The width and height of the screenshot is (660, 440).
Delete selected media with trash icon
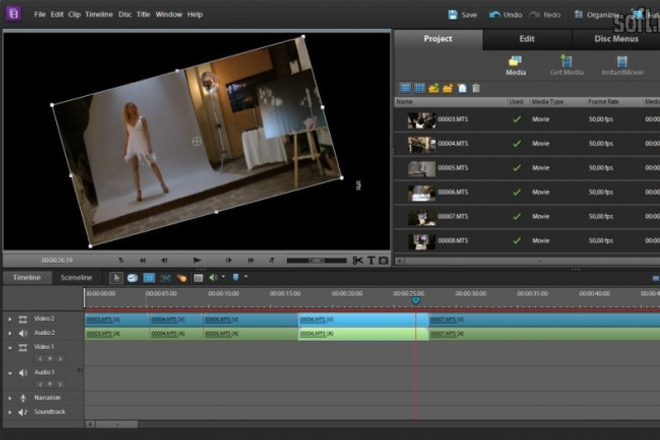point(476,88)
